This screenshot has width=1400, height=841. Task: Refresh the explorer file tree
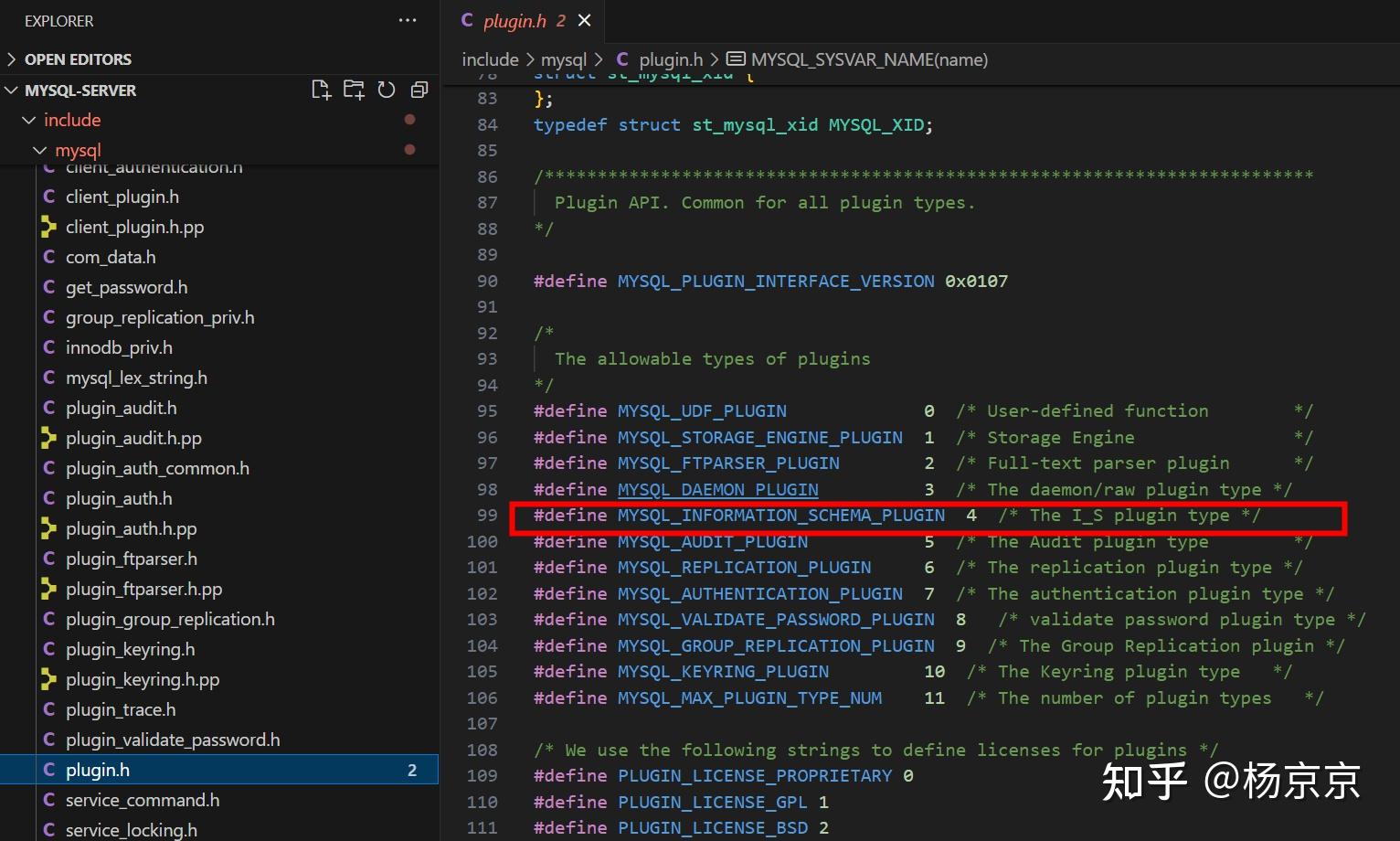click(x=387, y=90)
